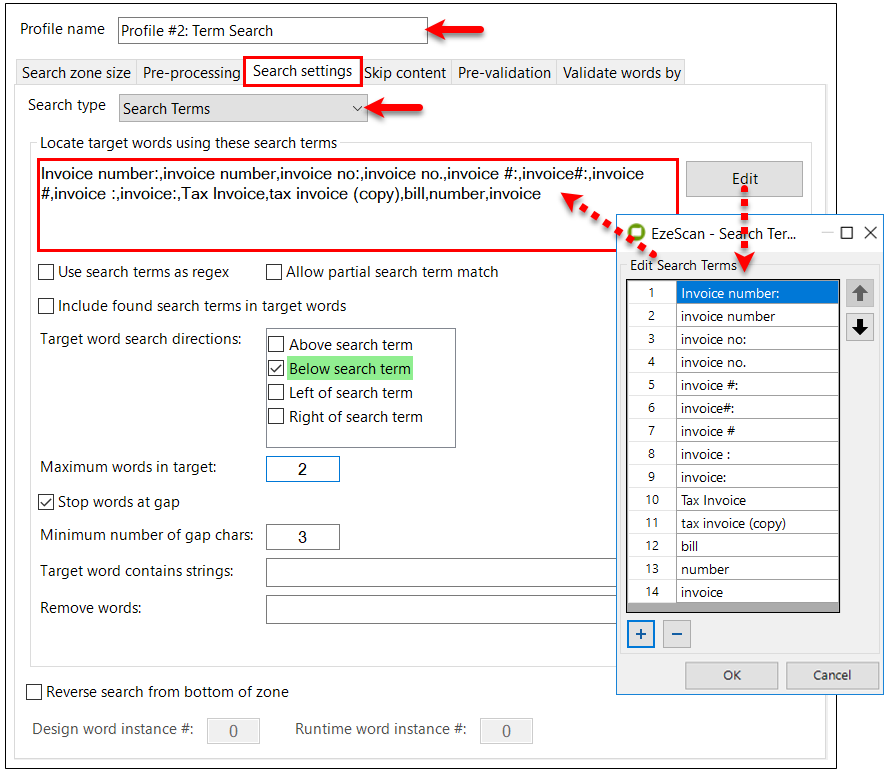This screenshot has width=887, height=769.
Task: Toggle Allow partial search term match
Action: 274,272
